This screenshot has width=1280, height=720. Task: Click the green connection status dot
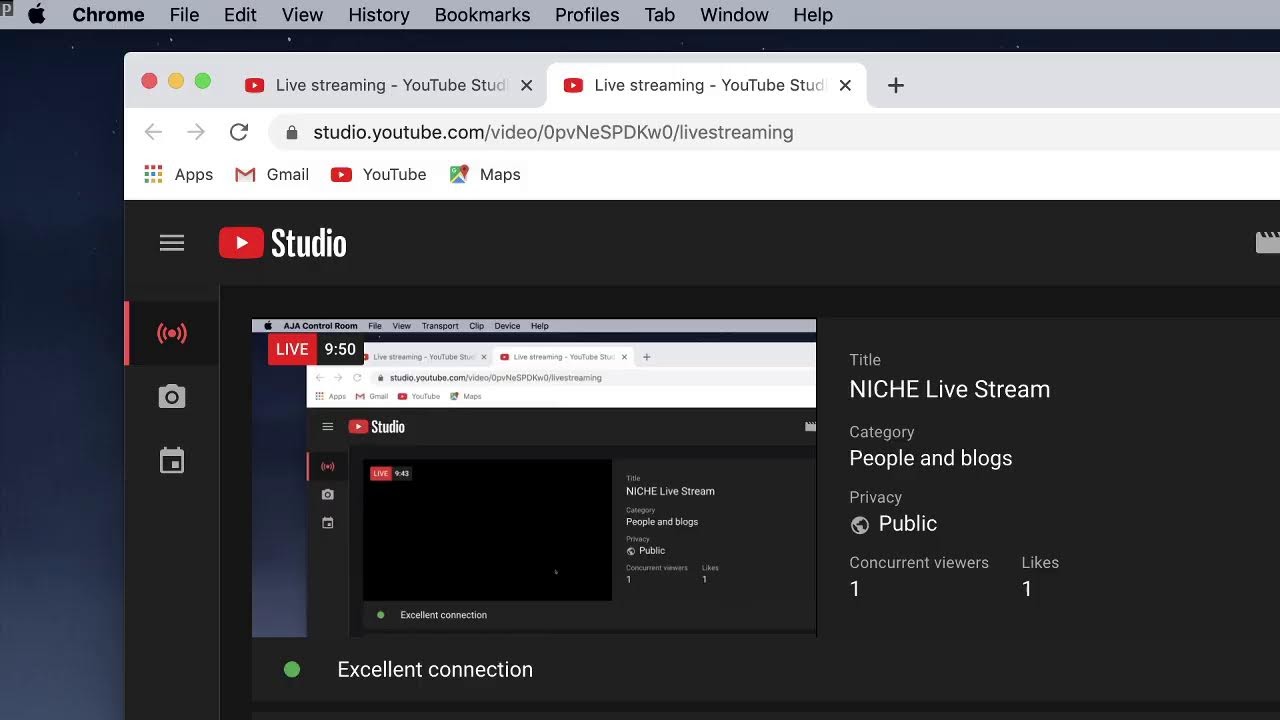tap(292, 670)
